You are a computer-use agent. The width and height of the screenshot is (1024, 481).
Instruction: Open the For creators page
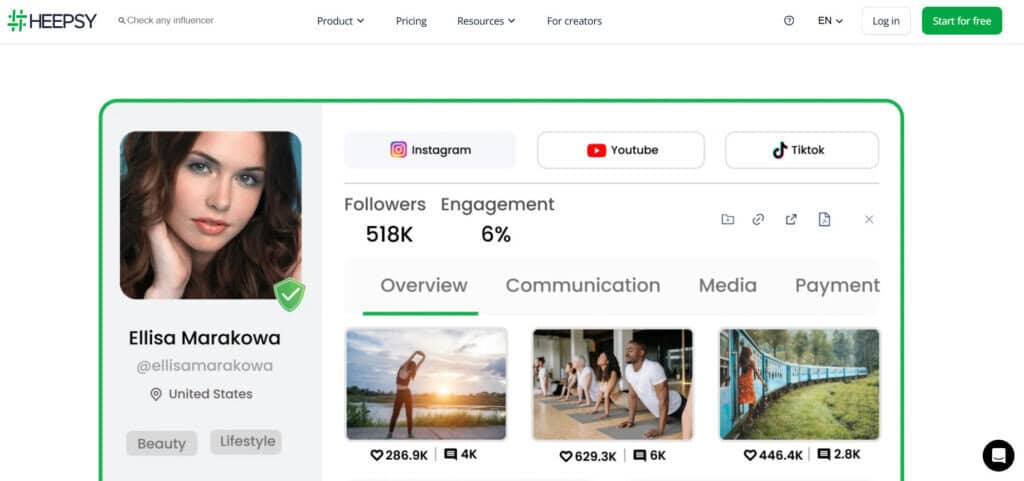pos(575,21)
